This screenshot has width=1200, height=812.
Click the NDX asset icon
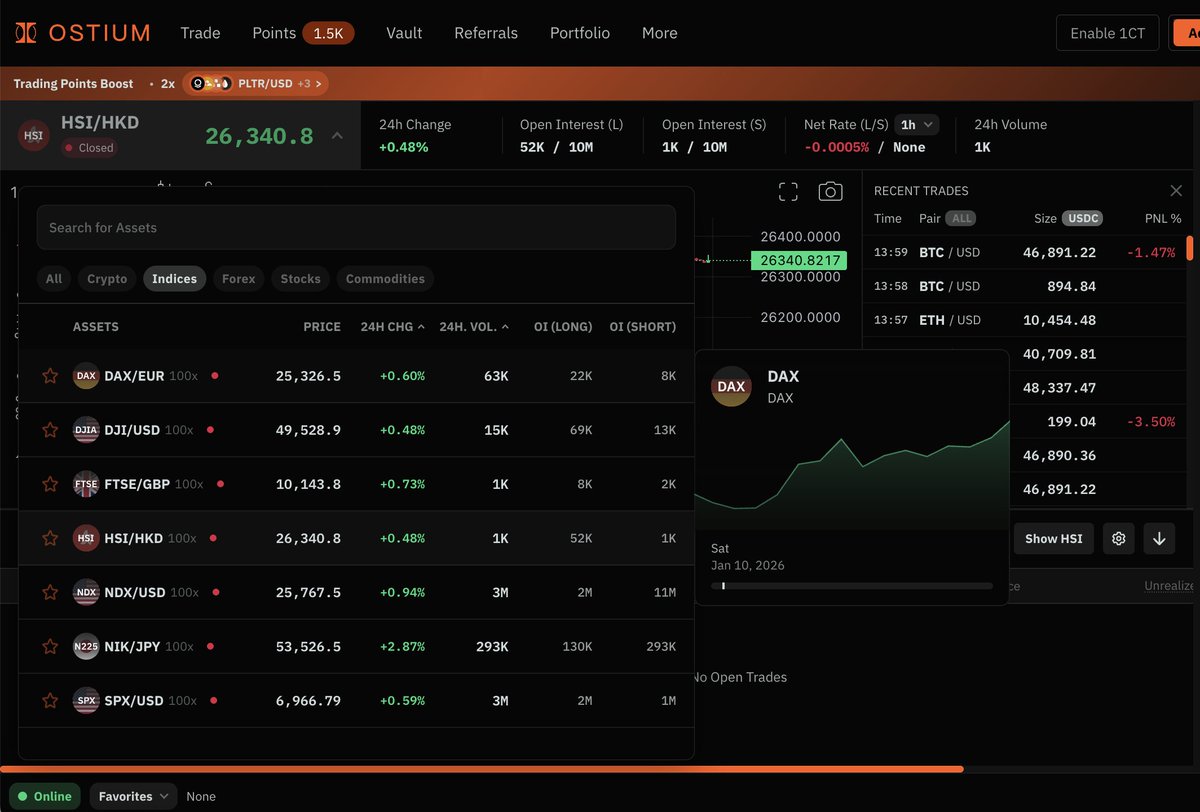pyautogui.click(x=86, y=592)
